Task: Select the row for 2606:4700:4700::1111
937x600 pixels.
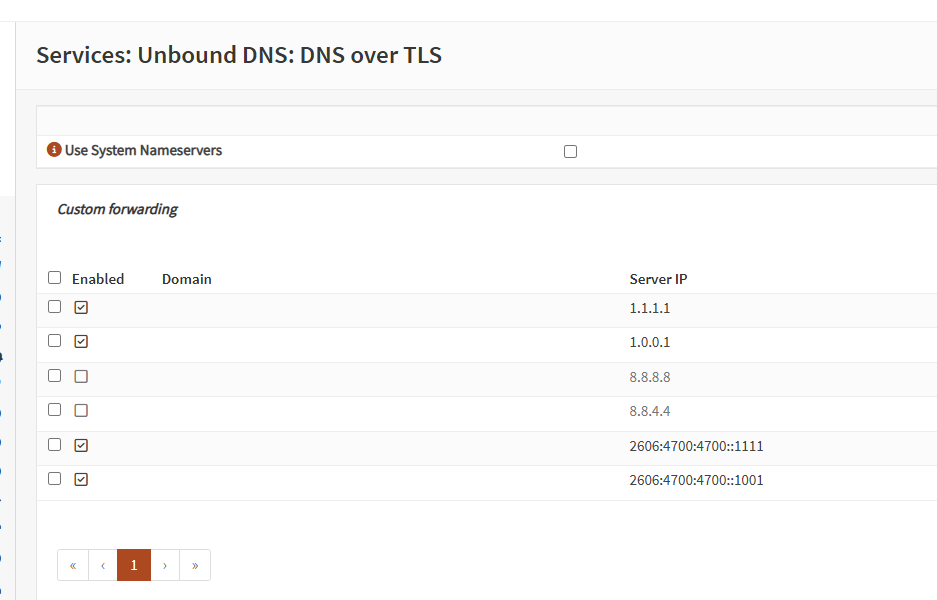Action: [54, 445]
